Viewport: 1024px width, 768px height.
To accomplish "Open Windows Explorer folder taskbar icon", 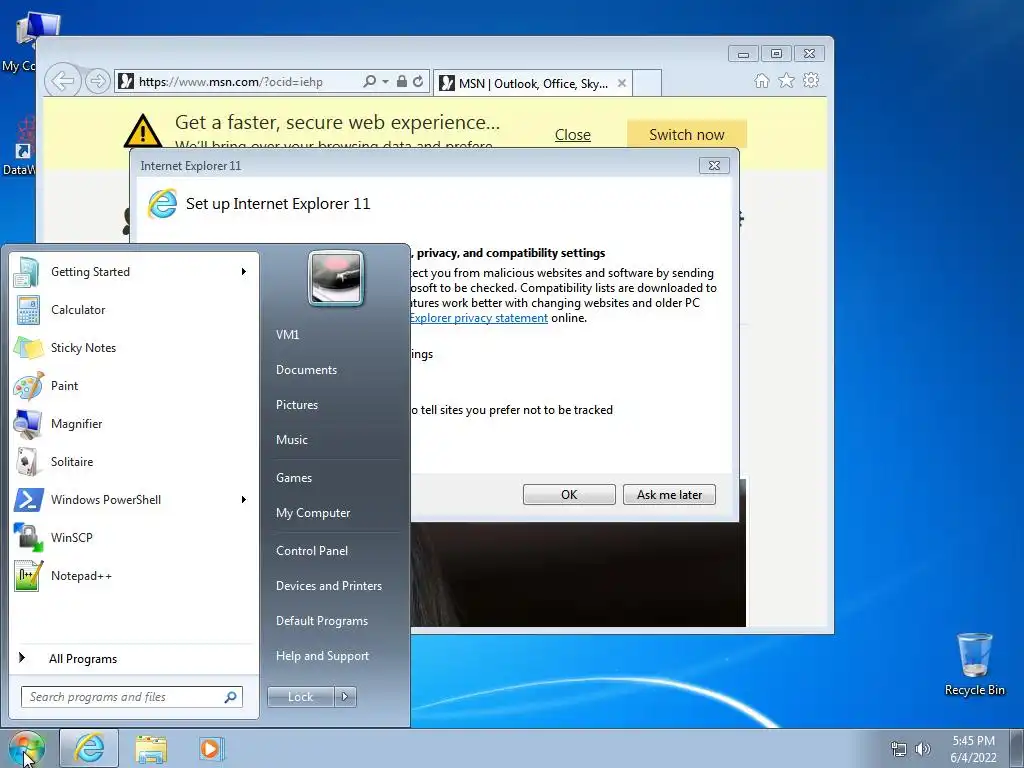I will 151,748.
